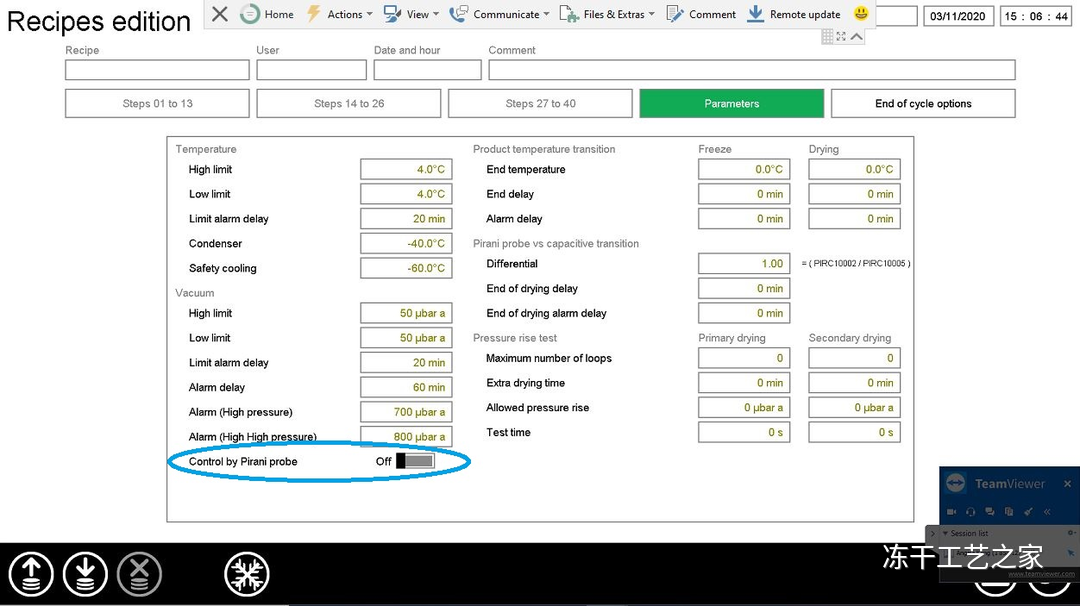
Task: Open the View dropdown menu
Action: (x=411, y=14)
